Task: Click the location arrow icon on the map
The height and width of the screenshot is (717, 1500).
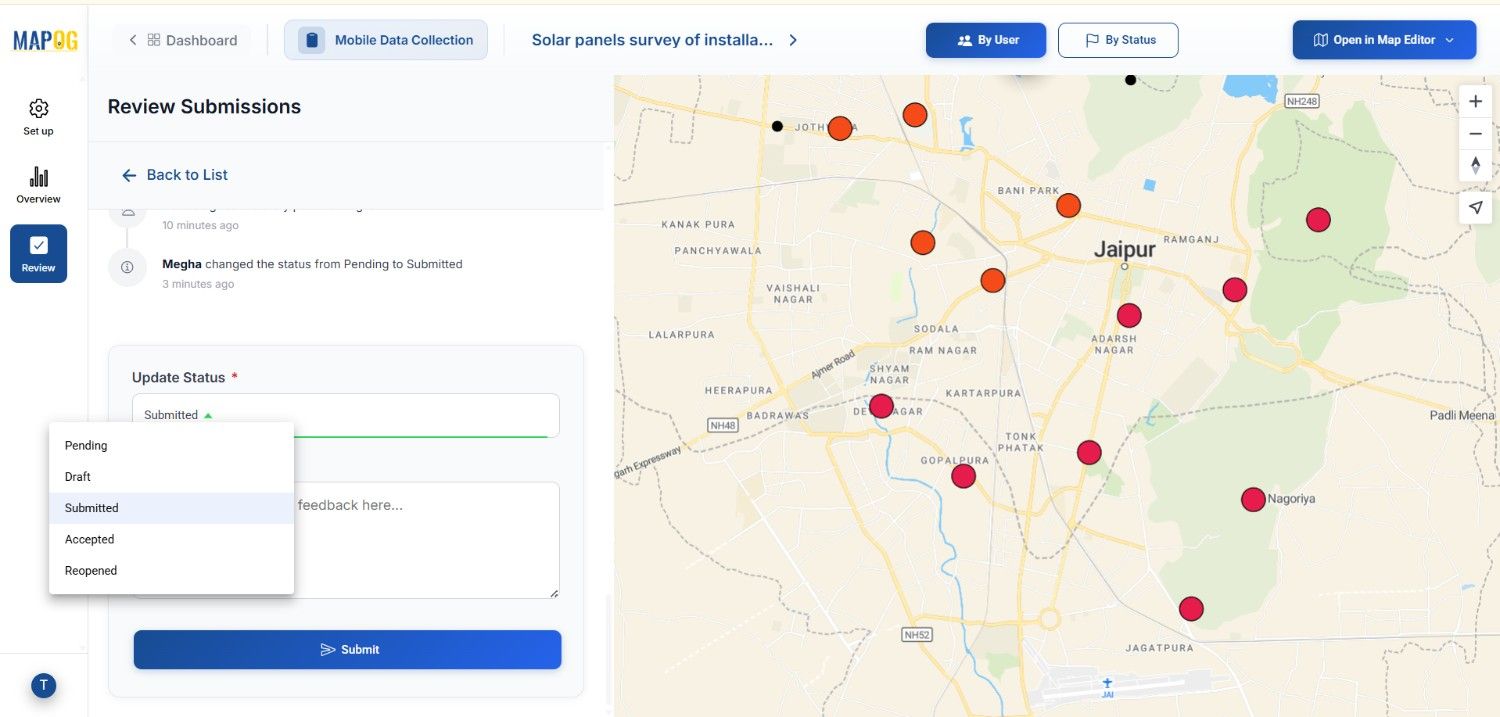Action: click(1475, 207)
